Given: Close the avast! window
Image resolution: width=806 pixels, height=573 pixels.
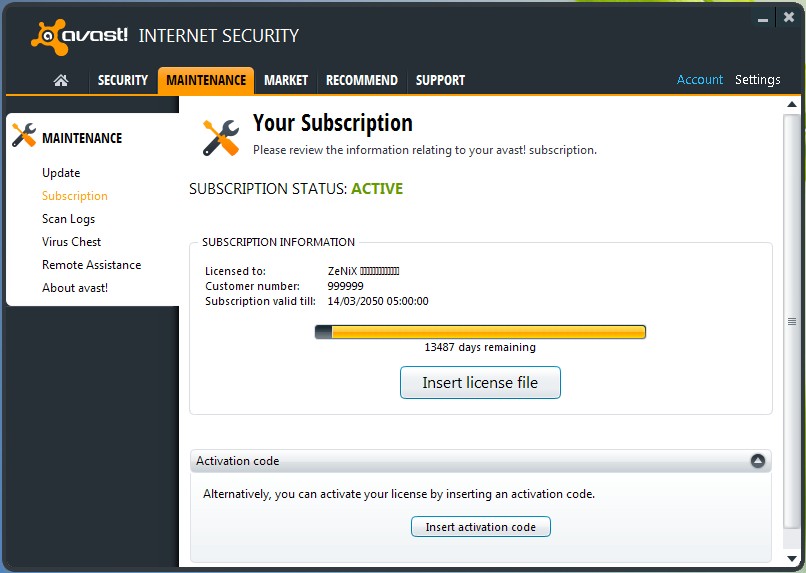Looking at the screenshot, I should click(789, 17).
